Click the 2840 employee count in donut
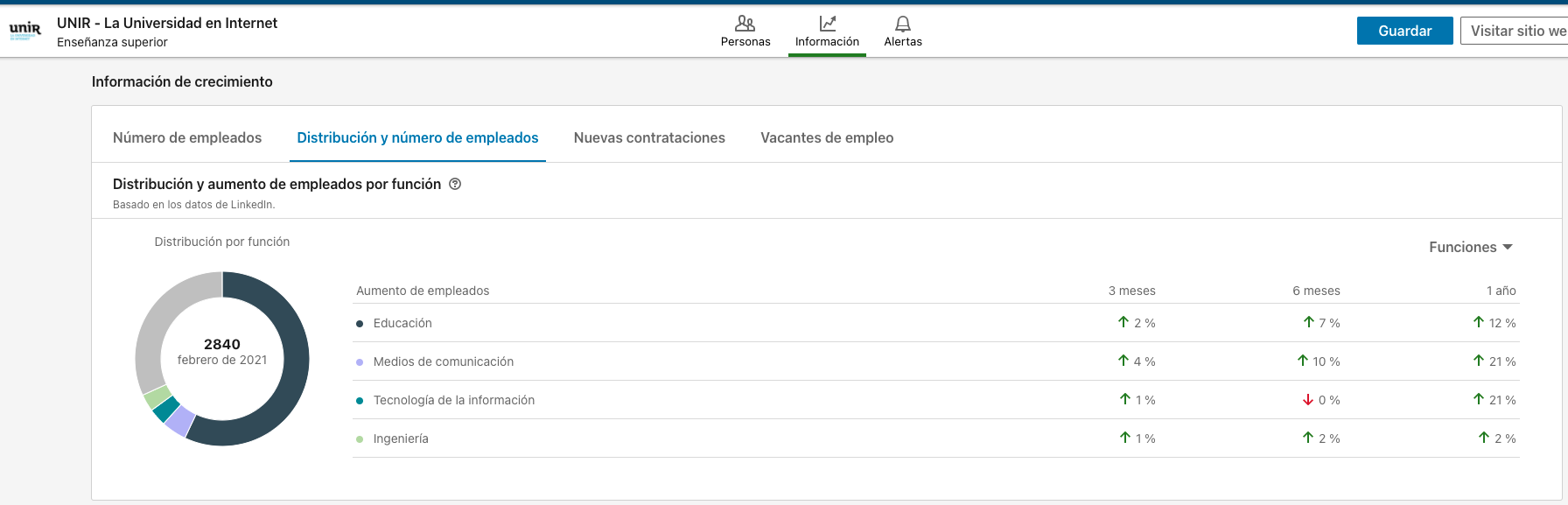Screen dimensions: 1568x505 click(x=222, y=344)
